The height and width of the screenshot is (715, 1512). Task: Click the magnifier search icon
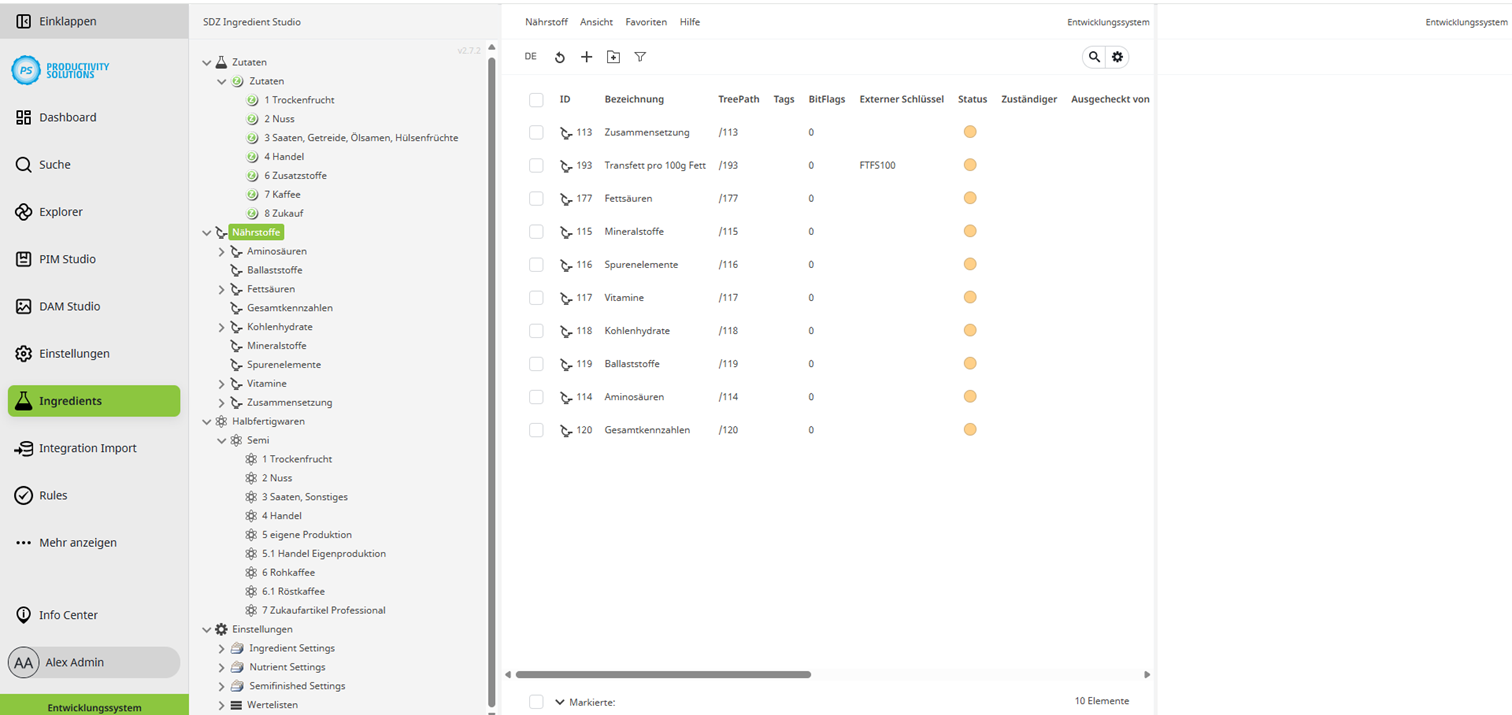pyautogui.click(x=1094, y=57)
